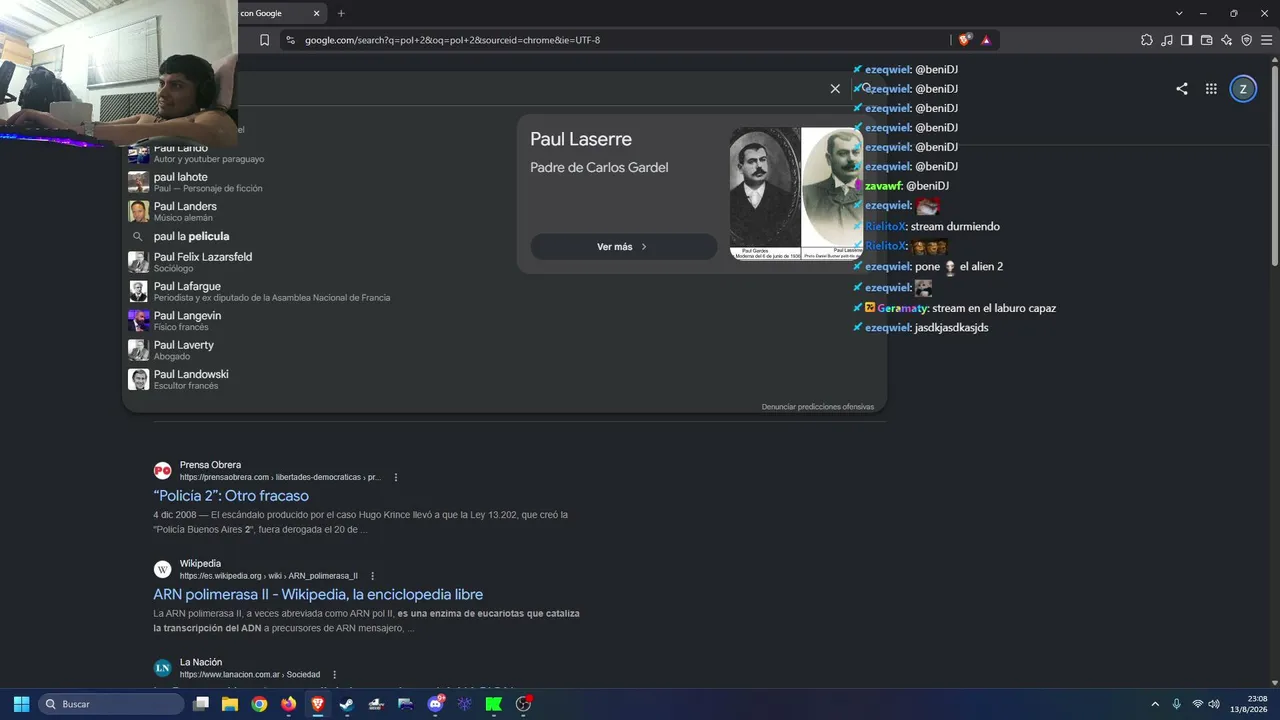Open Wikipedia result's three-dot menu
1280x720 pixels.
tap(373, 576)
